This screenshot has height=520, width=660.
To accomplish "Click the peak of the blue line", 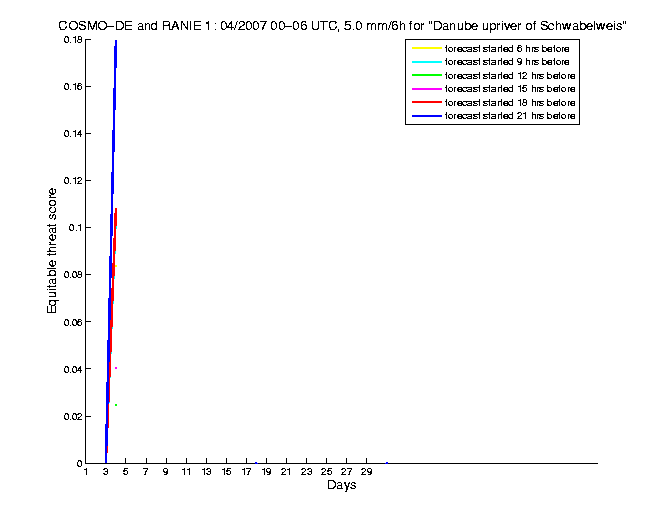I will click(x=116, y=42).
